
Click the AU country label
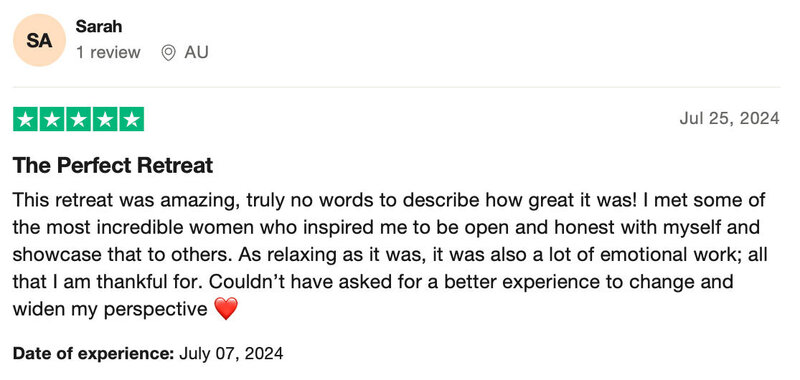(x=196, y=53)
